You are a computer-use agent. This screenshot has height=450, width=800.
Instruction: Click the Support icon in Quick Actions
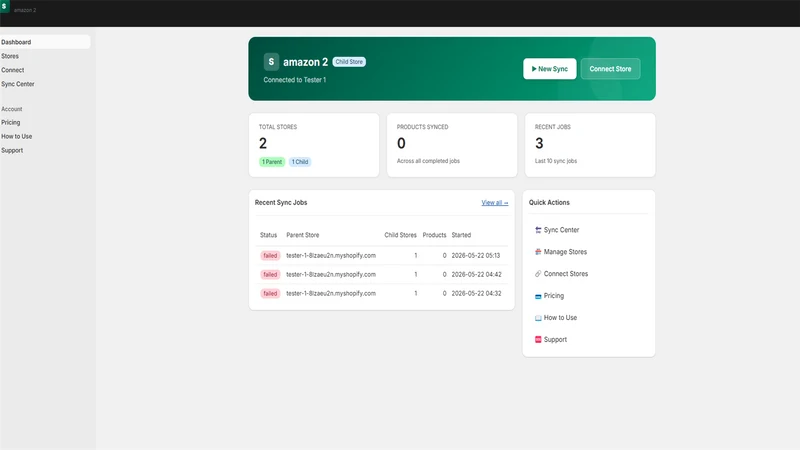click(x=538, y=340)
